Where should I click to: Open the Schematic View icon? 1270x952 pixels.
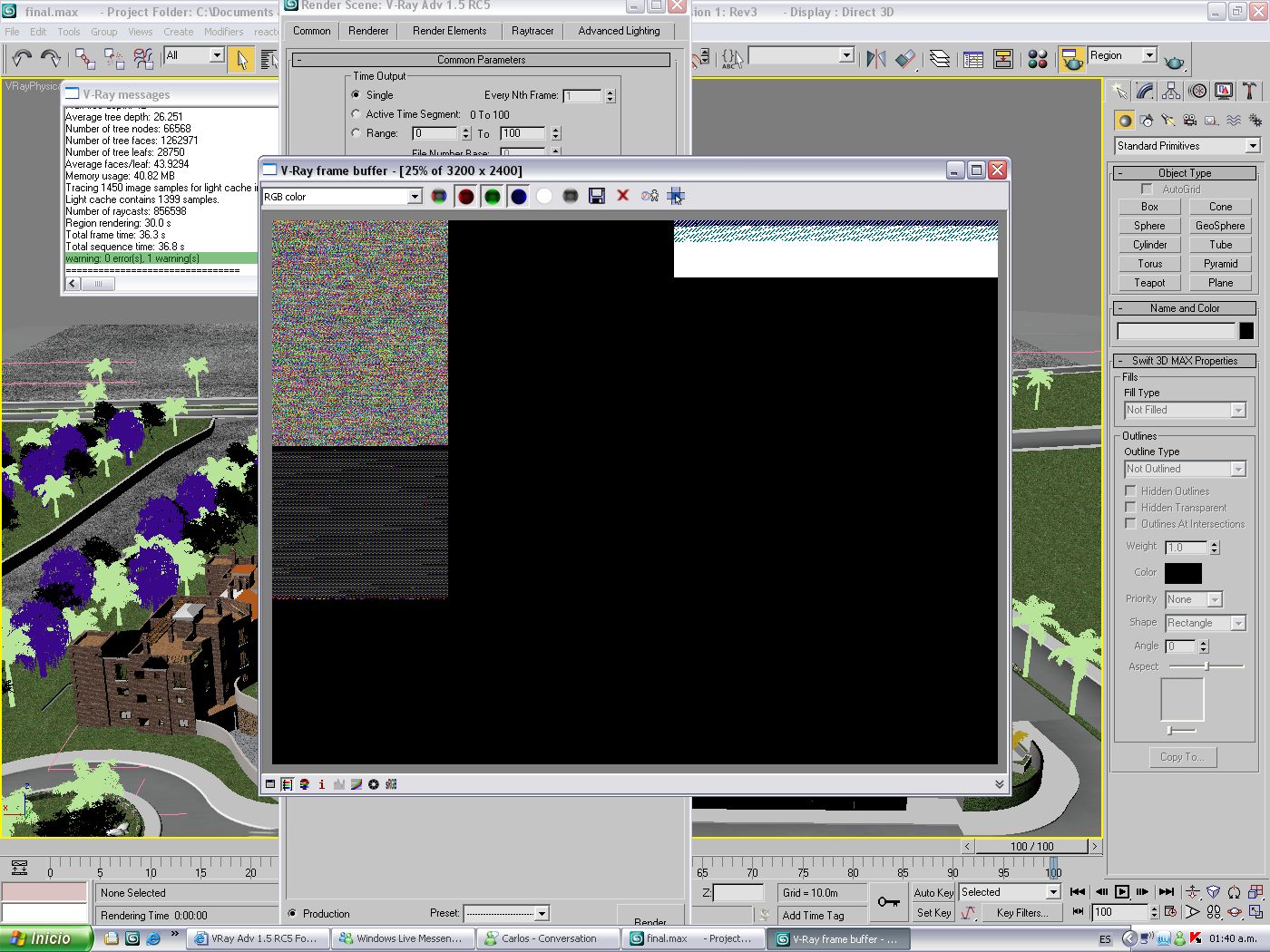1003,59
